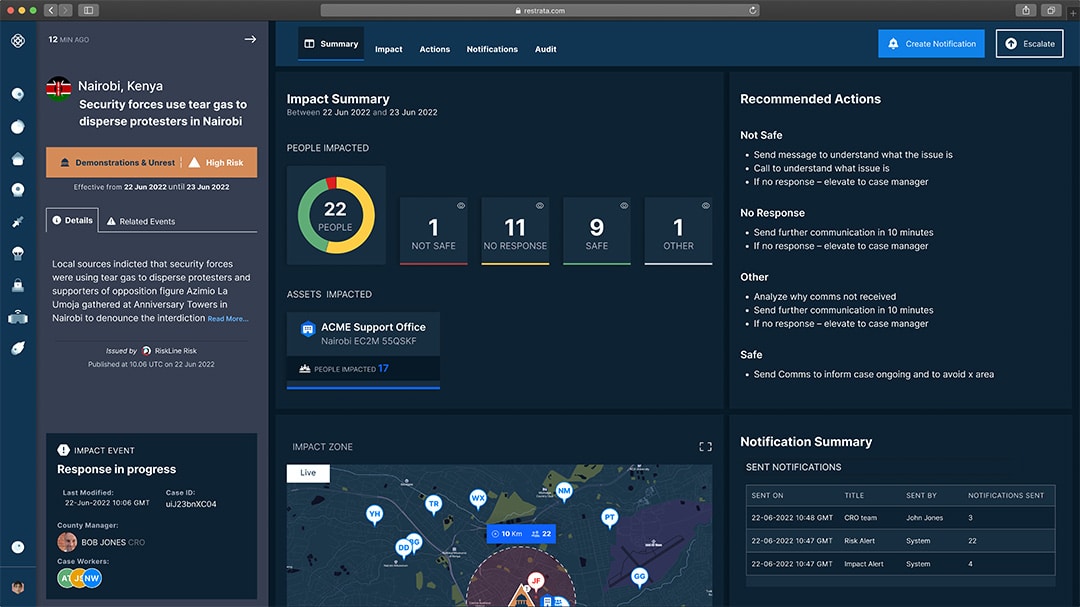Select the YH person marker on map
Viewport: 1080px width, 607px height.
(374, 515)
